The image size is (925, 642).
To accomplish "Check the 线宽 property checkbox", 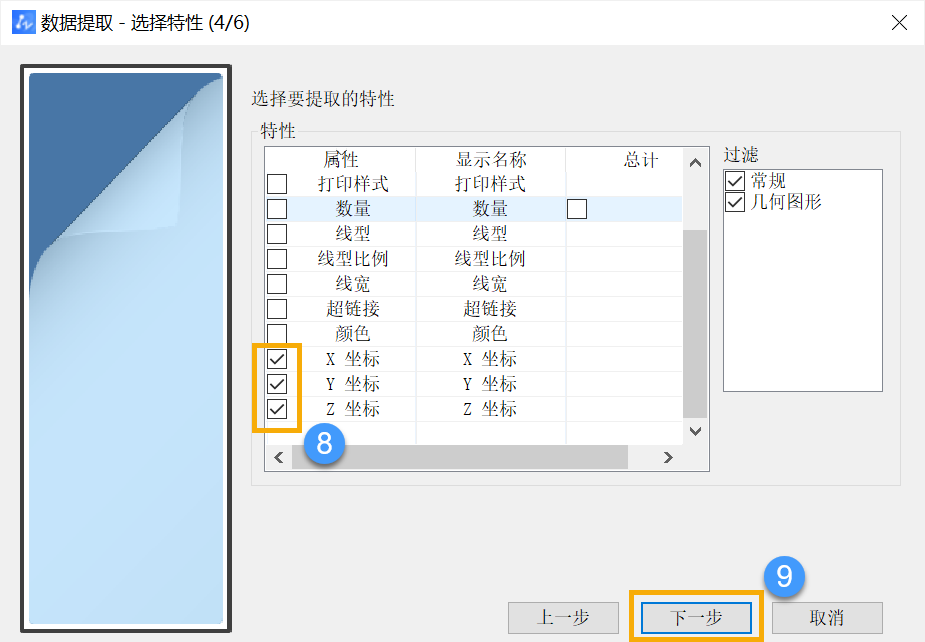I will pos(277,284).
